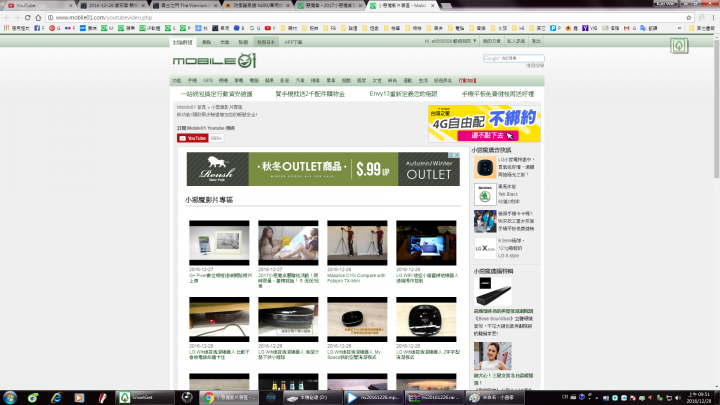Click the address bar URL
The image size is (720, 405).
104,17
